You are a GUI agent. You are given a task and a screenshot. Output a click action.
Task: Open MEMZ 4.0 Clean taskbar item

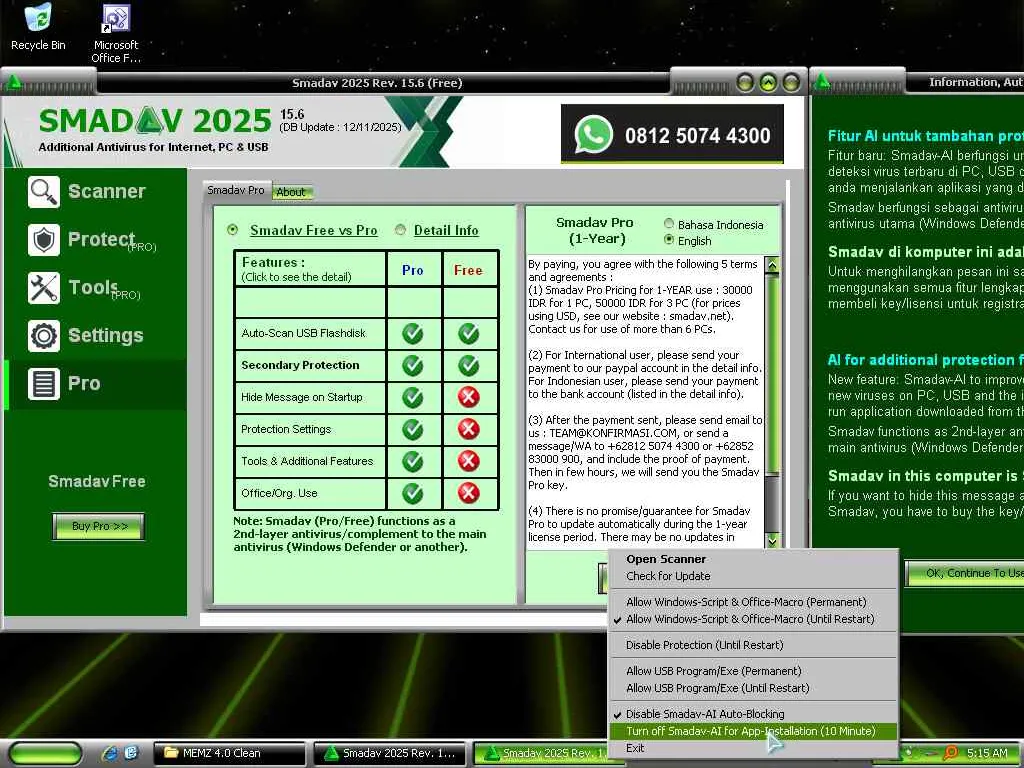tap(230, 753)
